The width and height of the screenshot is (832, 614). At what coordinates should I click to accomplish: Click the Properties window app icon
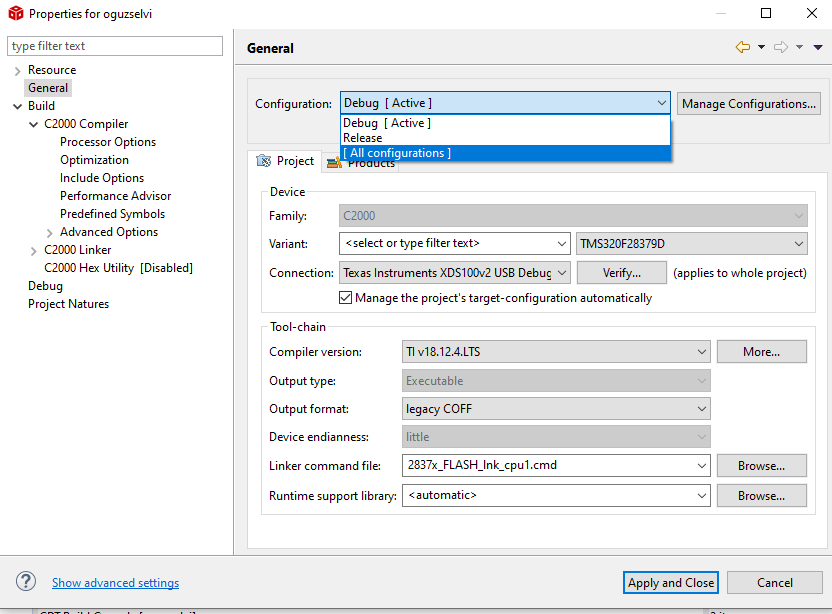(15, 14)
